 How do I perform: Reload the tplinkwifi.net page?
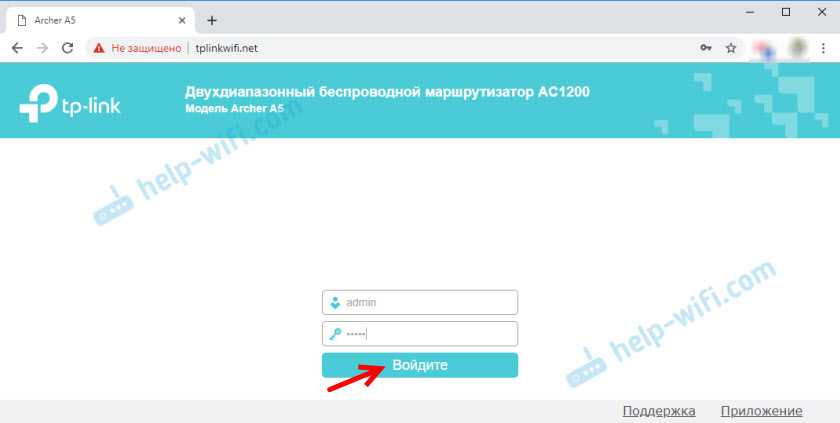(68, 48)
